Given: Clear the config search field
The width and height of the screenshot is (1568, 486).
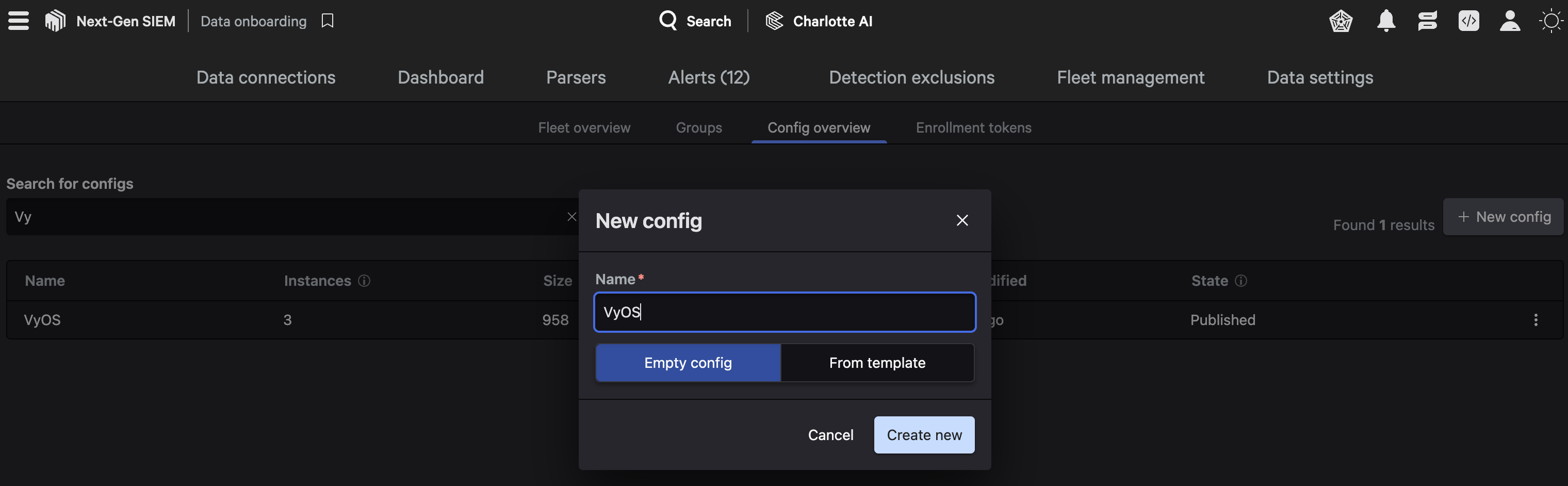Looking at the screenshot, I should (571, 217).
